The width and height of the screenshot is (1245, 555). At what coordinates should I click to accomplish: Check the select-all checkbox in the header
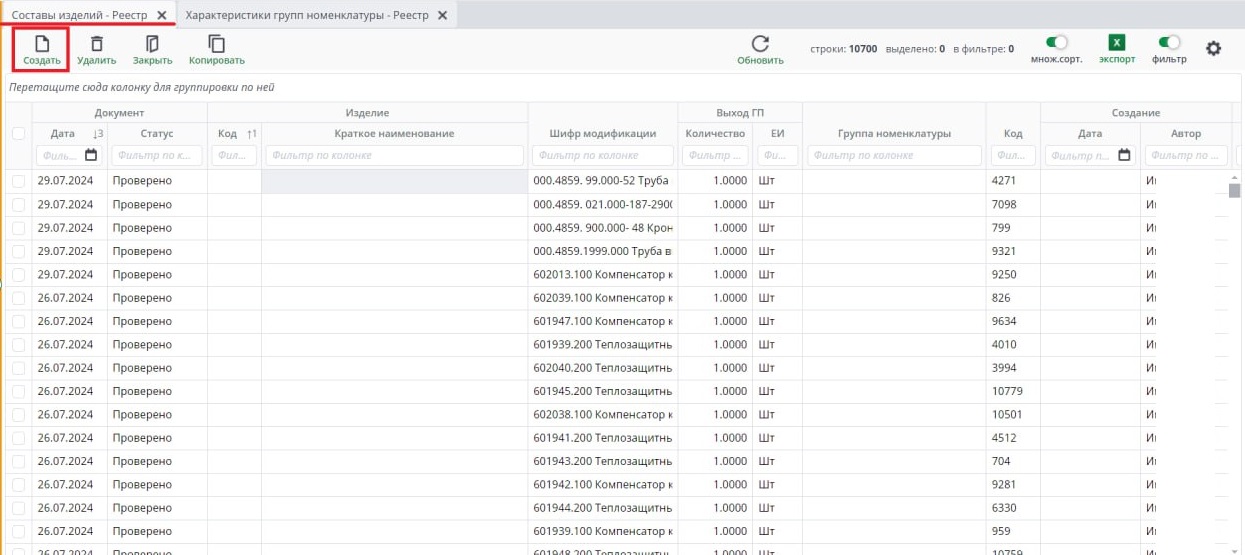click(x=18, y=133)
